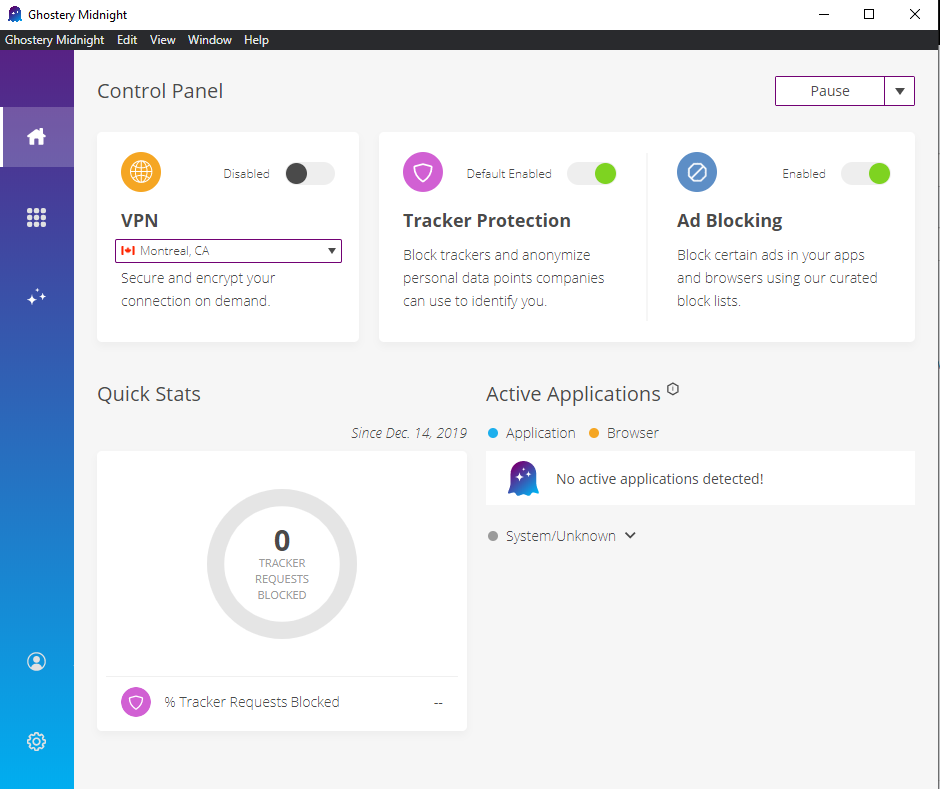Click the Tracker Protection shield icon
Screen dimensions: 940x789
tap(423, 172)
